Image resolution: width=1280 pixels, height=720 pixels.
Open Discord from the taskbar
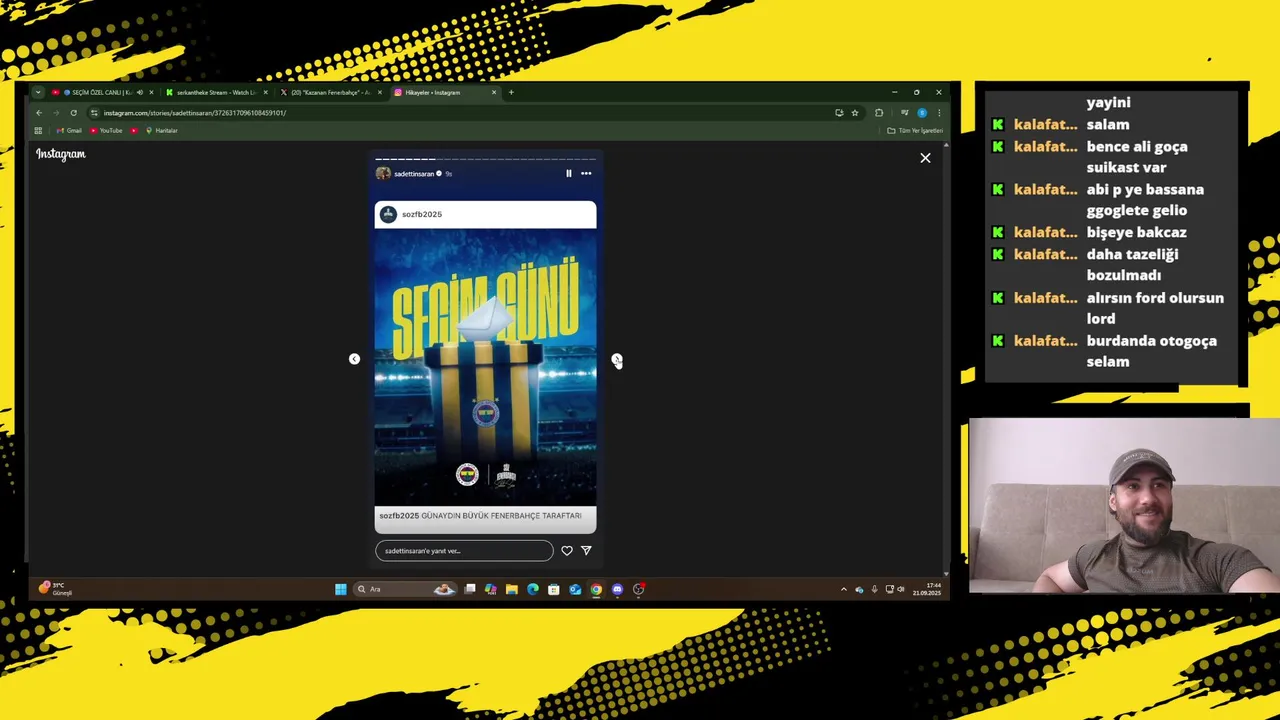617,589
